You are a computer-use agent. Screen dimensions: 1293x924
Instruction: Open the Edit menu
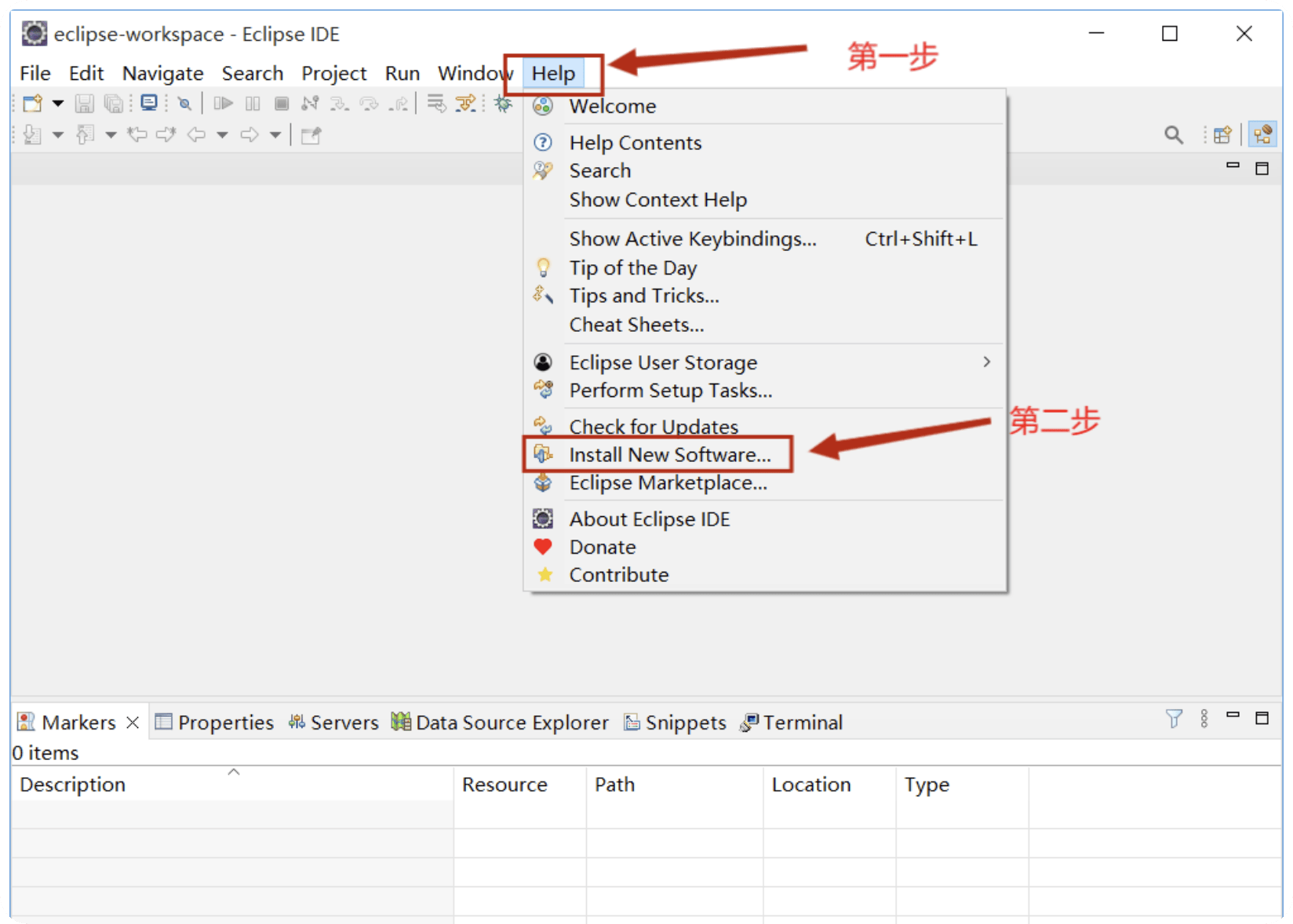tap(86, 73)
